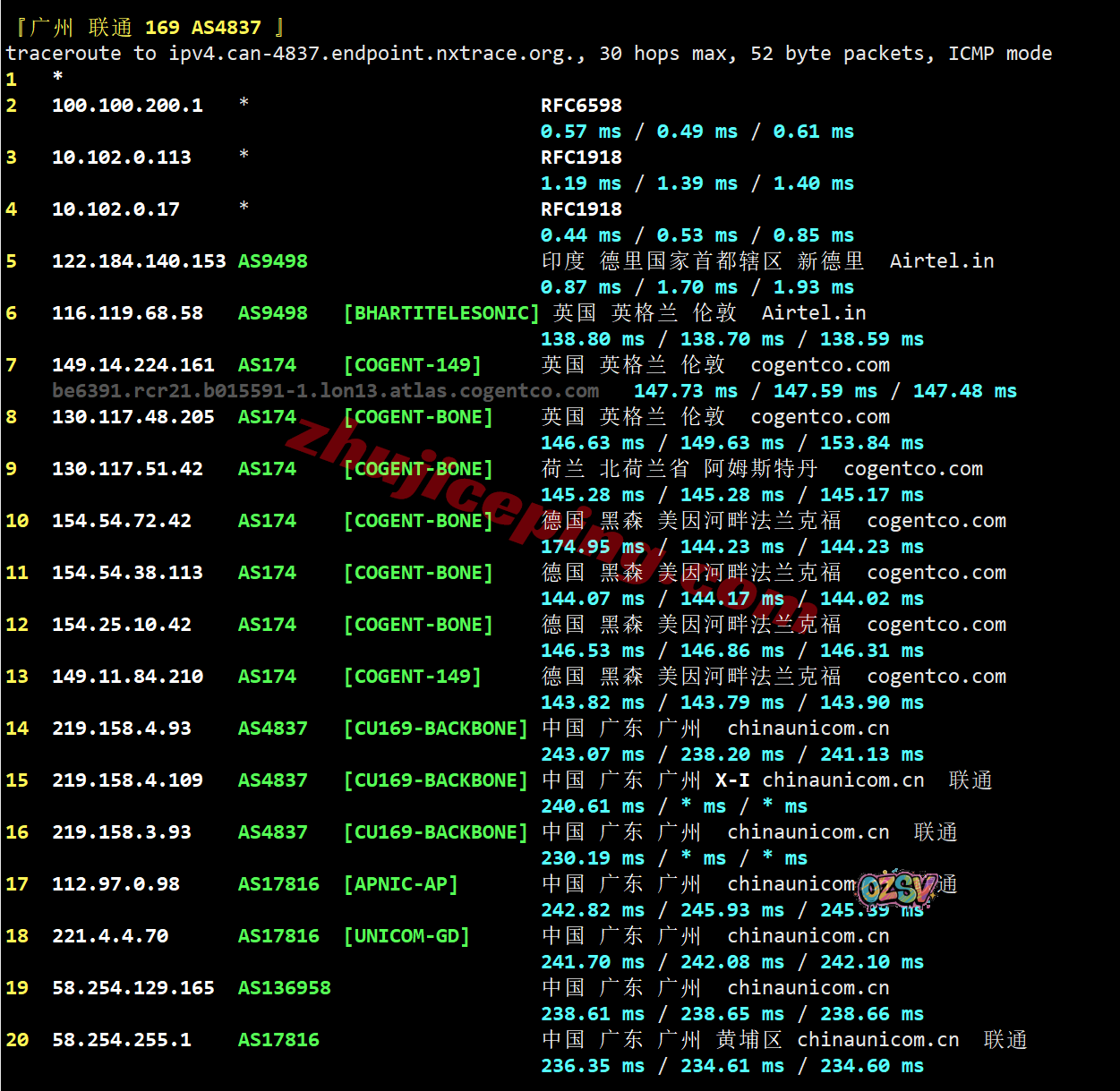Viewport: 1120px width, 1091px height.
Task: Select the 阿姆斯特丹 location on hop 9
Action: pos(760,469)
